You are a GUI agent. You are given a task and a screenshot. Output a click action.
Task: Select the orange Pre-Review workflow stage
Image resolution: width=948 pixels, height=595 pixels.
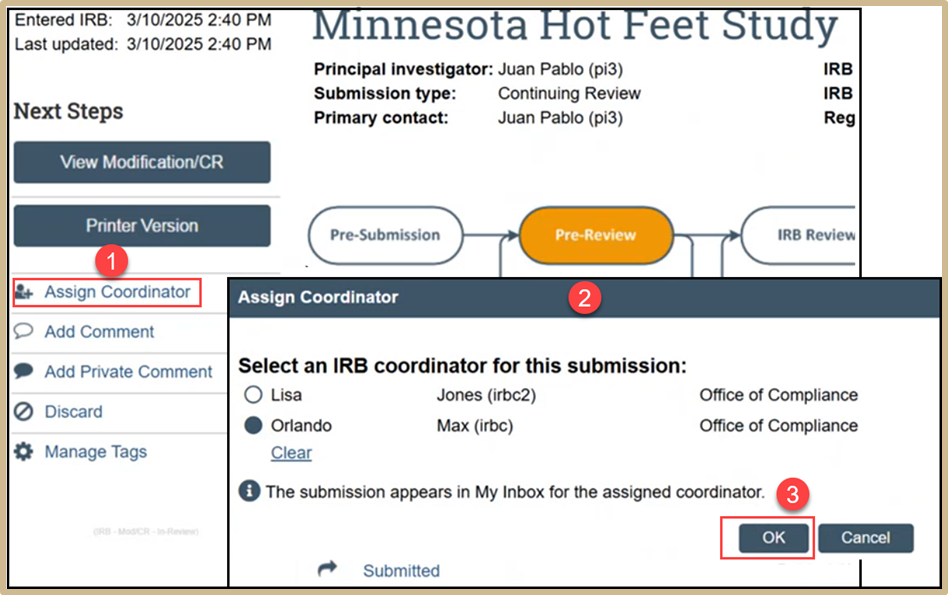click(596, 235)
